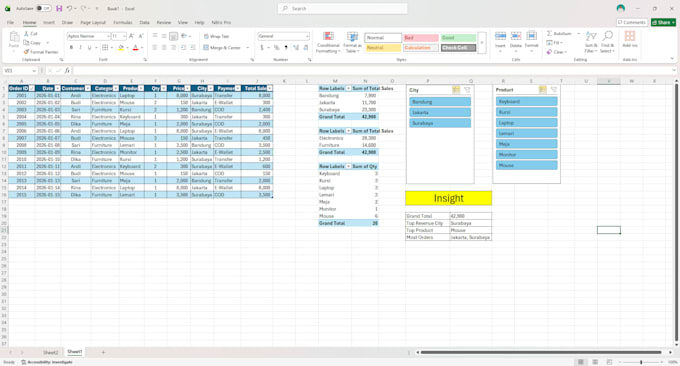
Task: Apply the red Font Color swatch
Action: pyautogui.click(x=135, y=47)
